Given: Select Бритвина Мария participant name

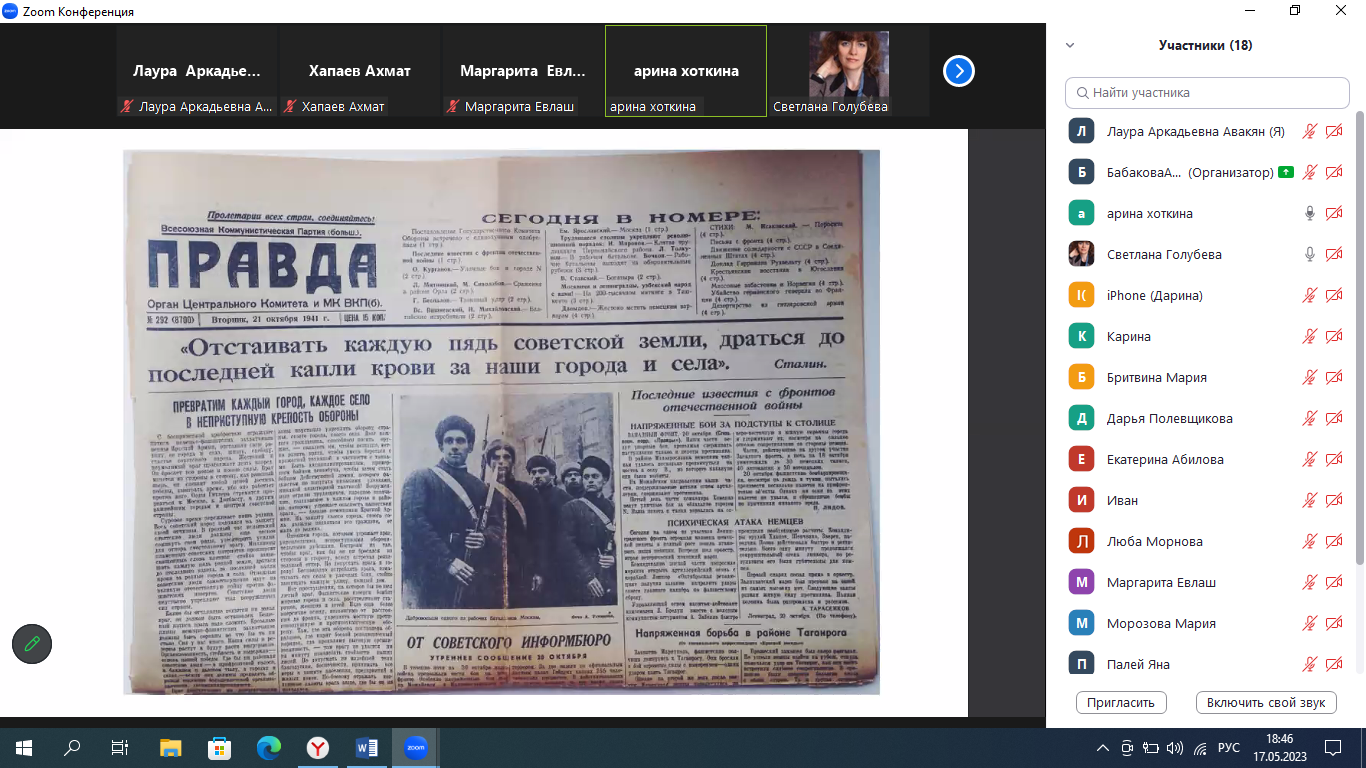Looking at the screenshot, I should pos(1157,377).
